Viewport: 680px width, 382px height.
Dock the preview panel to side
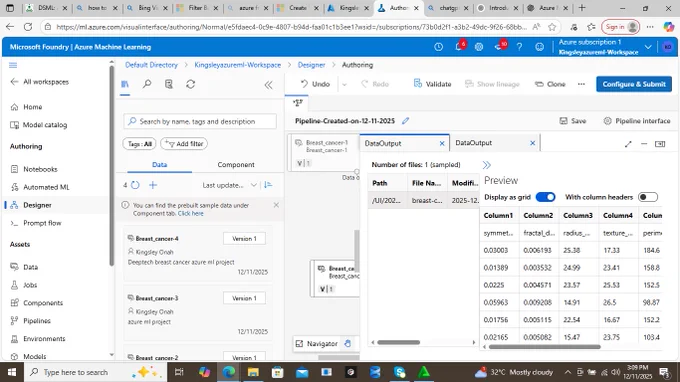point(660,144)
